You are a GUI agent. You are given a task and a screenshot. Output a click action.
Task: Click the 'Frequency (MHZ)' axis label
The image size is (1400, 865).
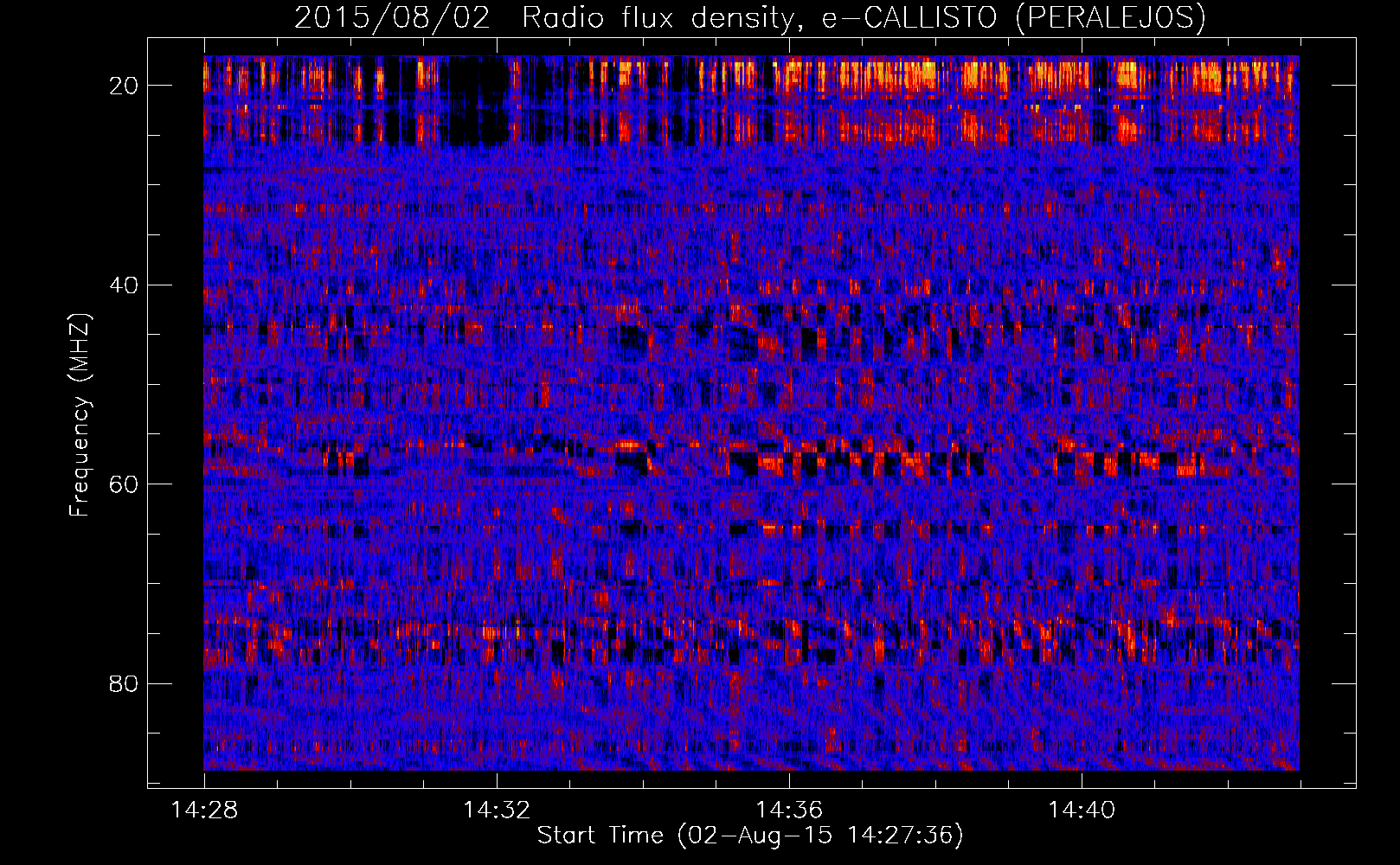(x=80, y=415)
